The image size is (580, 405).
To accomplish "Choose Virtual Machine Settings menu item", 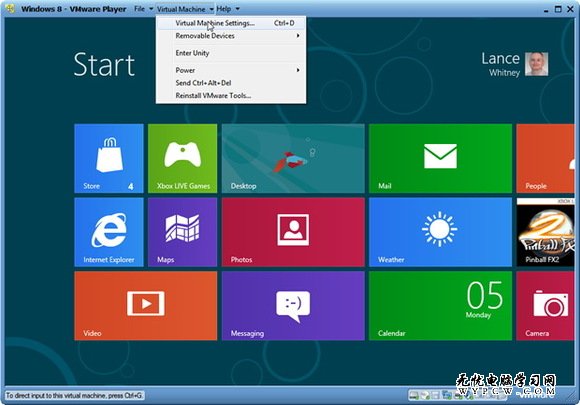I will (x=231, y=23).
